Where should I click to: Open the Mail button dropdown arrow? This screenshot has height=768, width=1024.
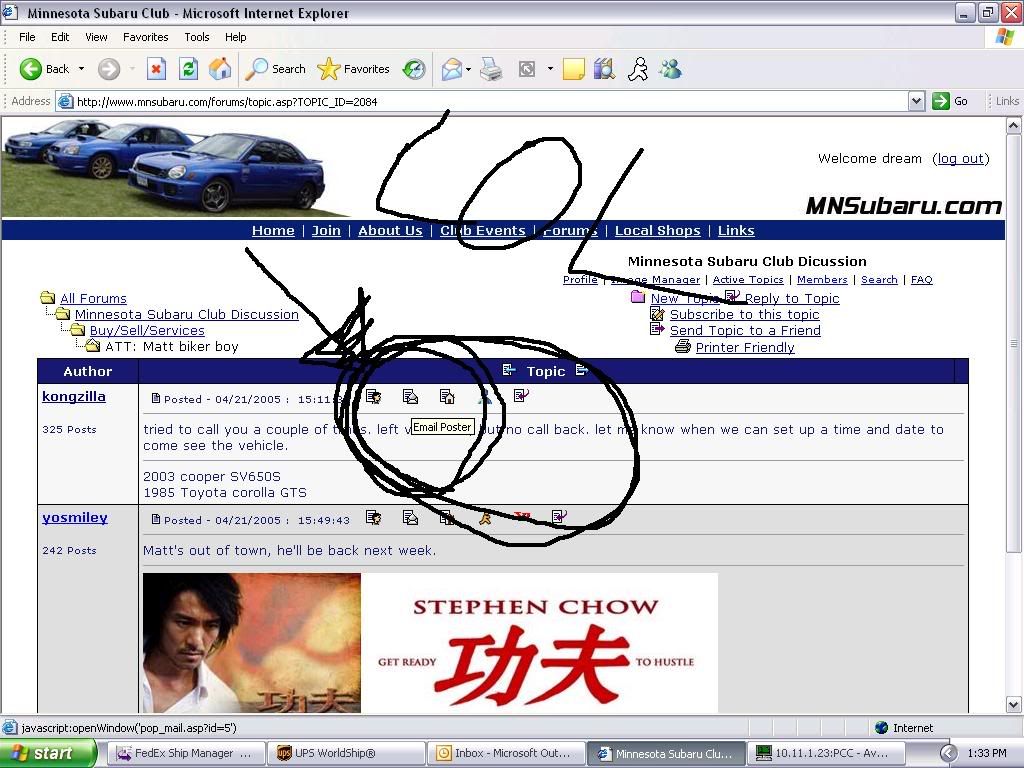469,69
